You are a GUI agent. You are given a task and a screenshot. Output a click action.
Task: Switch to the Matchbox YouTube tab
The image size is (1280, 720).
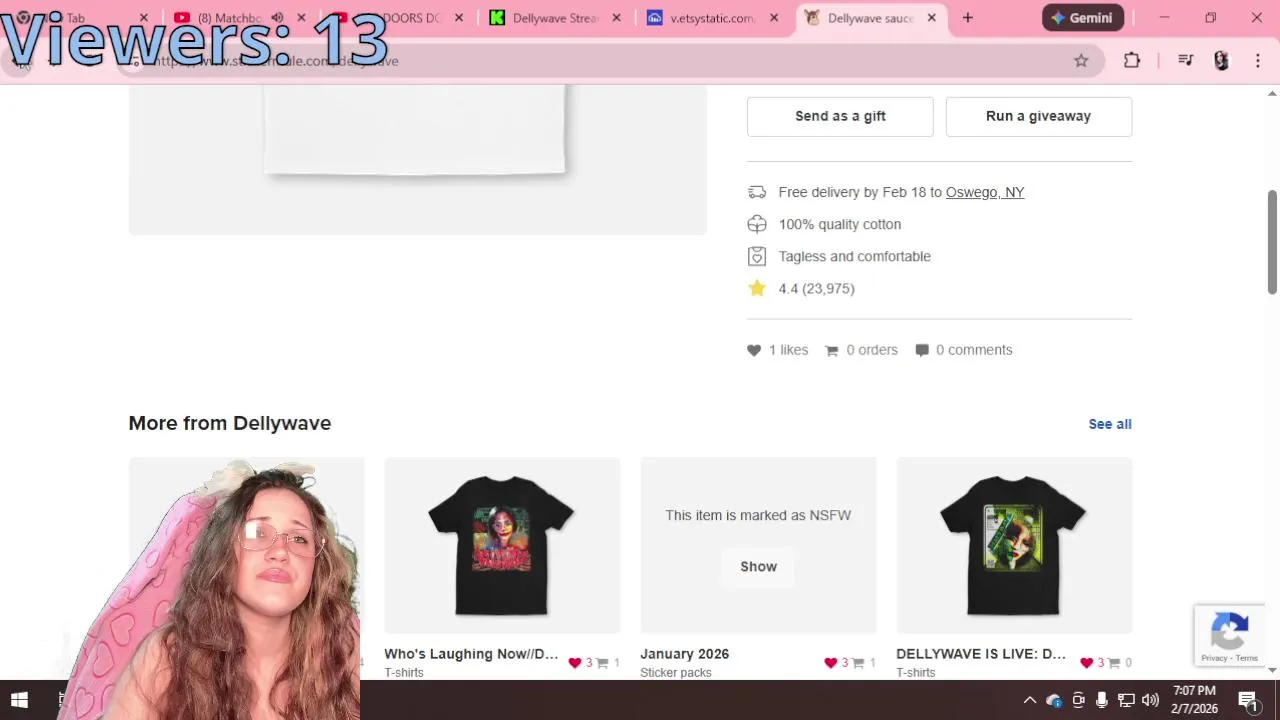(228, 18)
